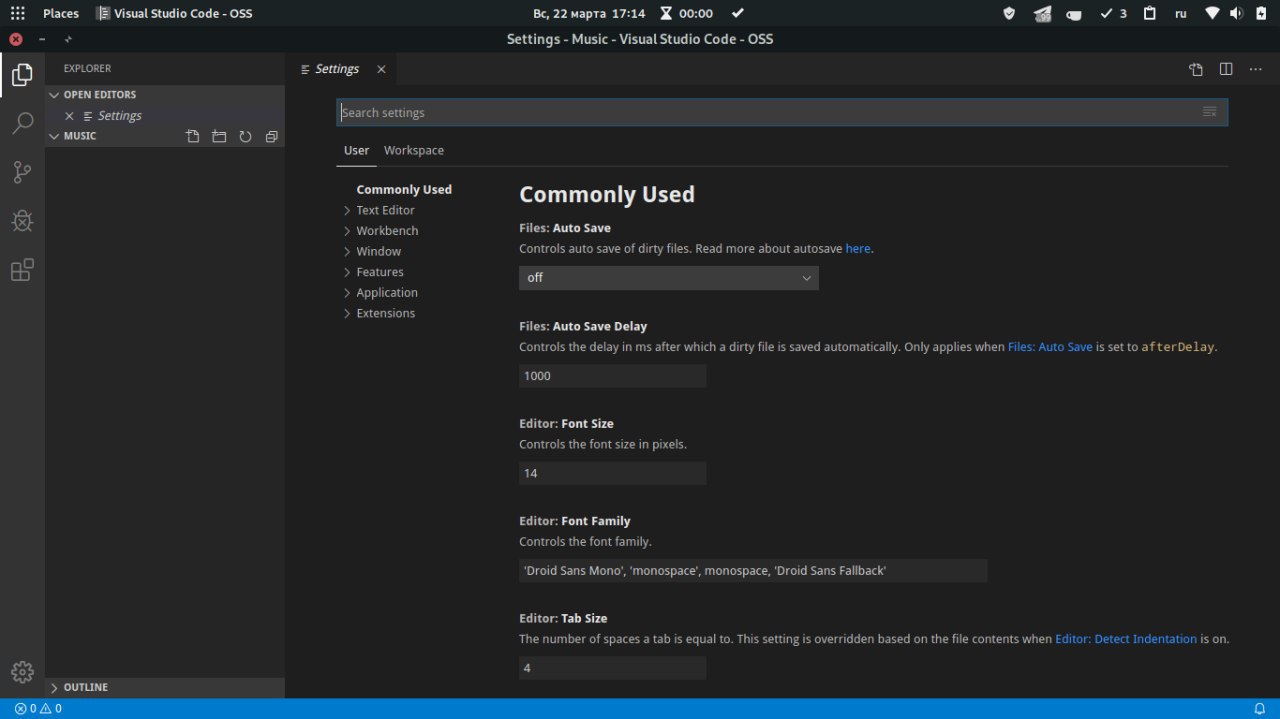Open the Run and Debug view

point(22,221)
